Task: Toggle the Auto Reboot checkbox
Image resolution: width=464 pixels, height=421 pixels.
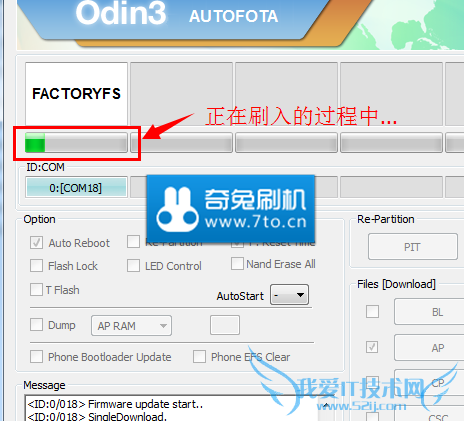Action: (36, 243)
